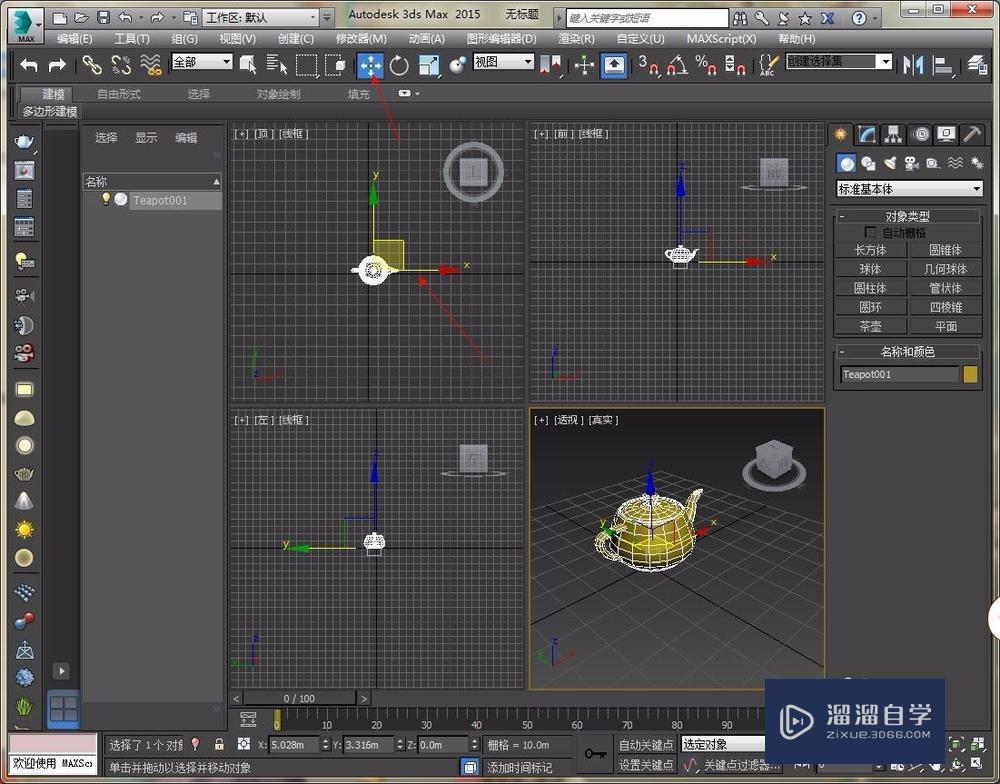The image size is (1000, 784).
Task: Select the Rotate tool in main toolbar
Action: pyautogui.click(x=400, y=65)
